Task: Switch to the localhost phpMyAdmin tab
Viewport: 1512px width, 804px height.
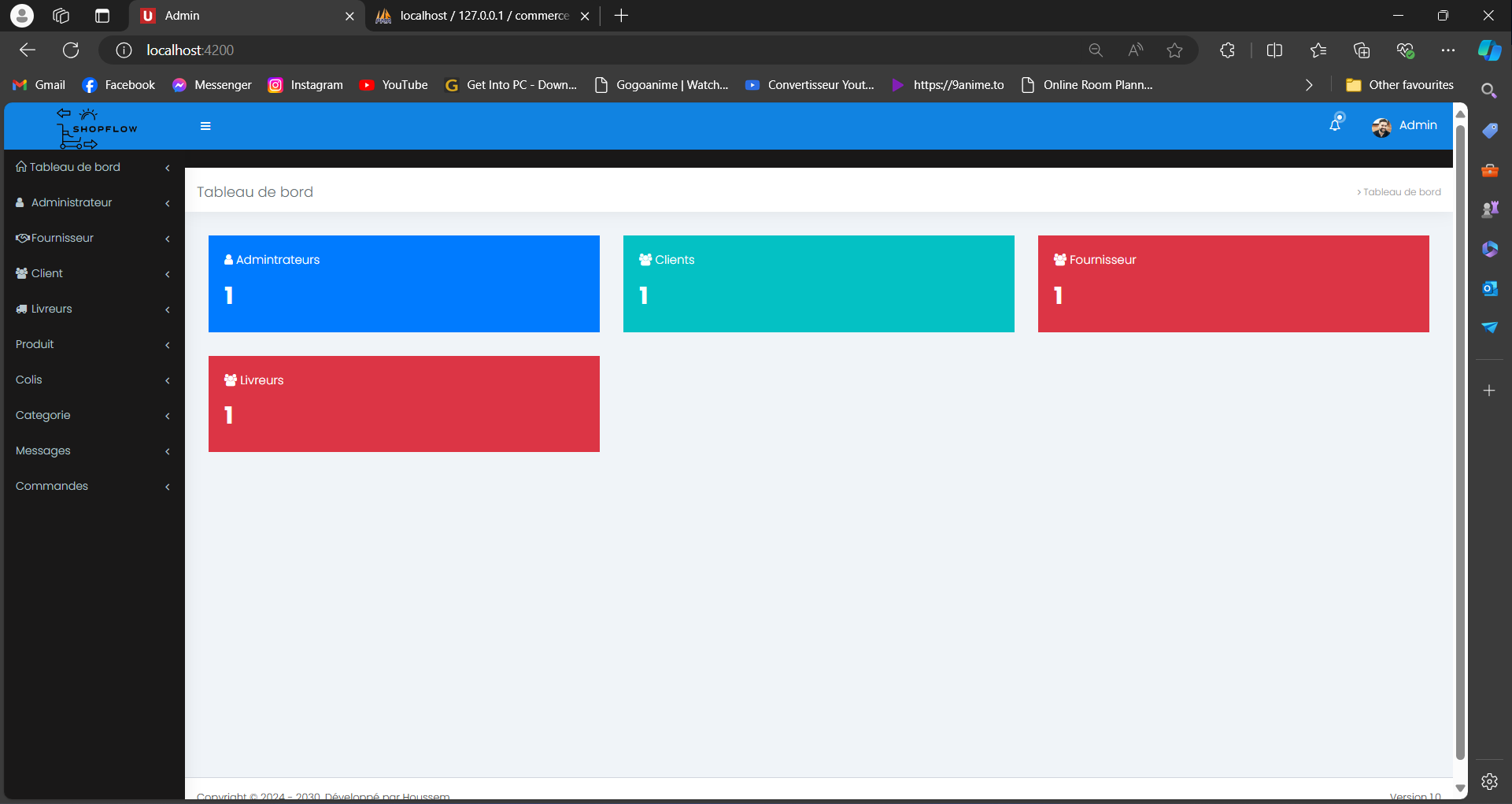Action: 483,16
